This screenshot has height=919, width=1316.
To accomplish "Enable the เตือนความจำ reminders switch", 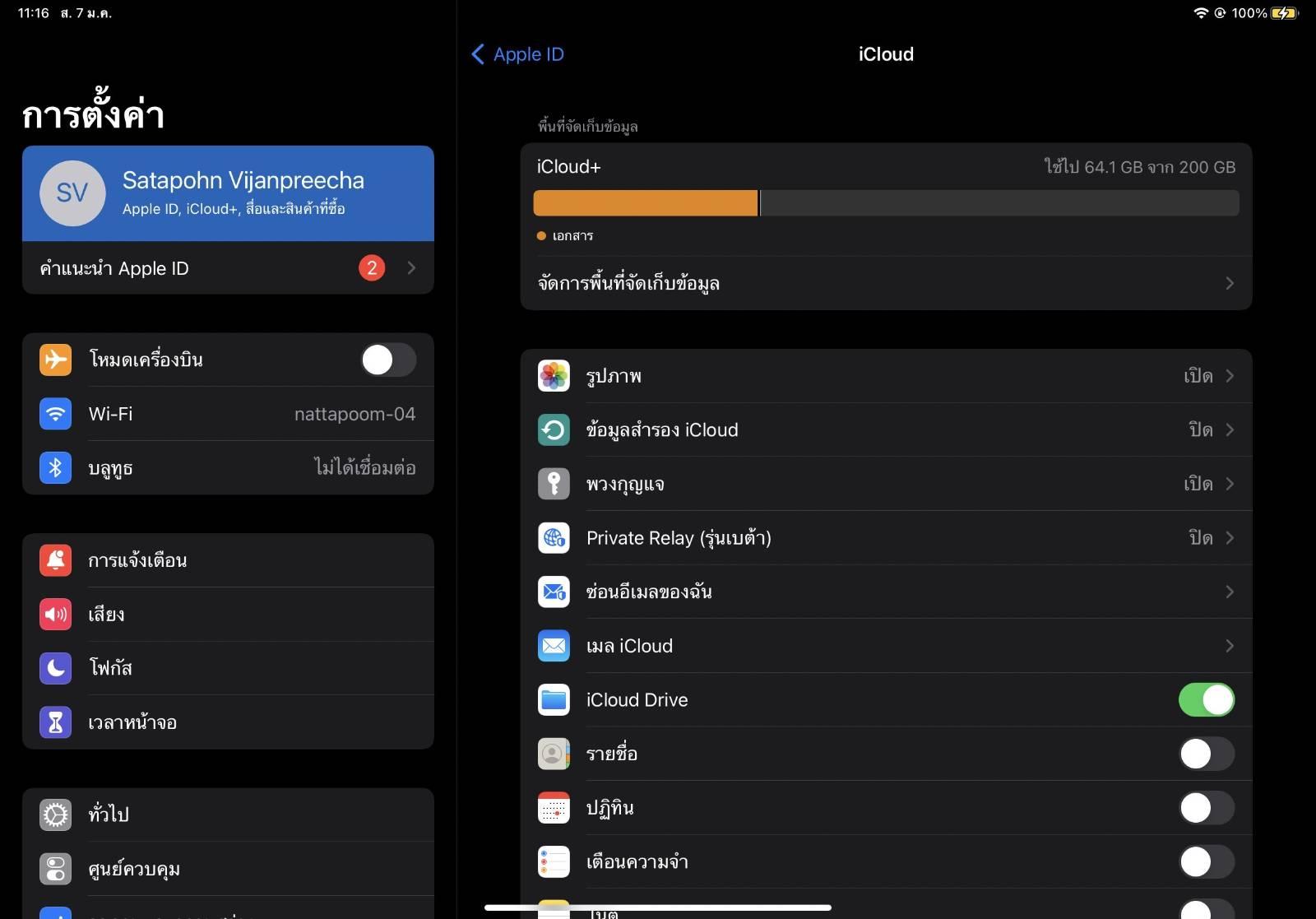I will coord(1207,862).
